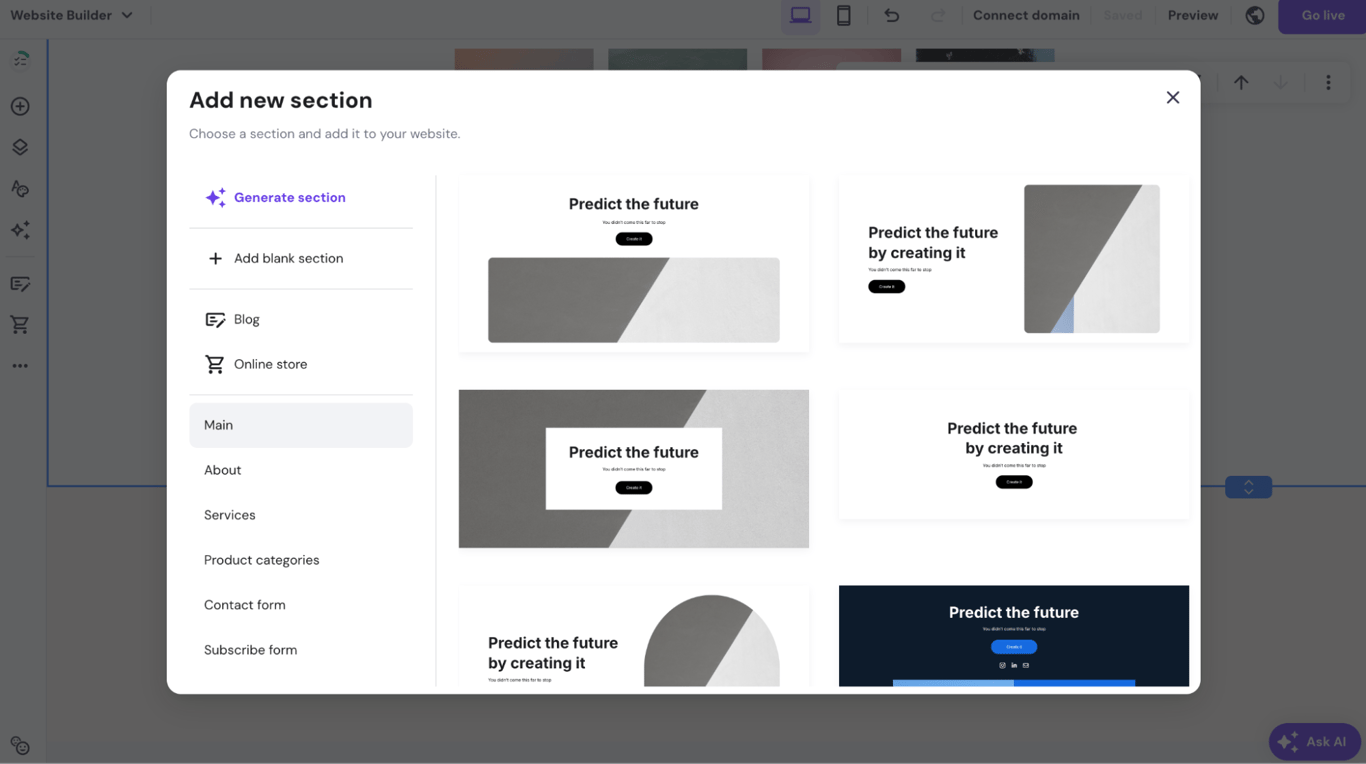Click the redo arrow icon
Viewport: 1366px width, 764px height.
(937, 15)
